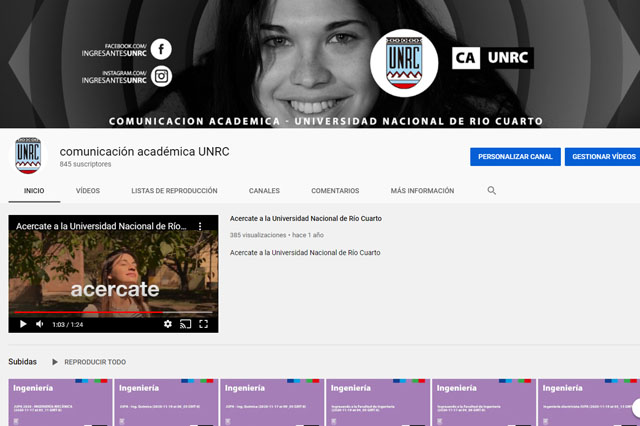This screenshot has width=640, height=426.
Task: Click the Gestionar vídeos button
Action: click(x=602, y=157)
